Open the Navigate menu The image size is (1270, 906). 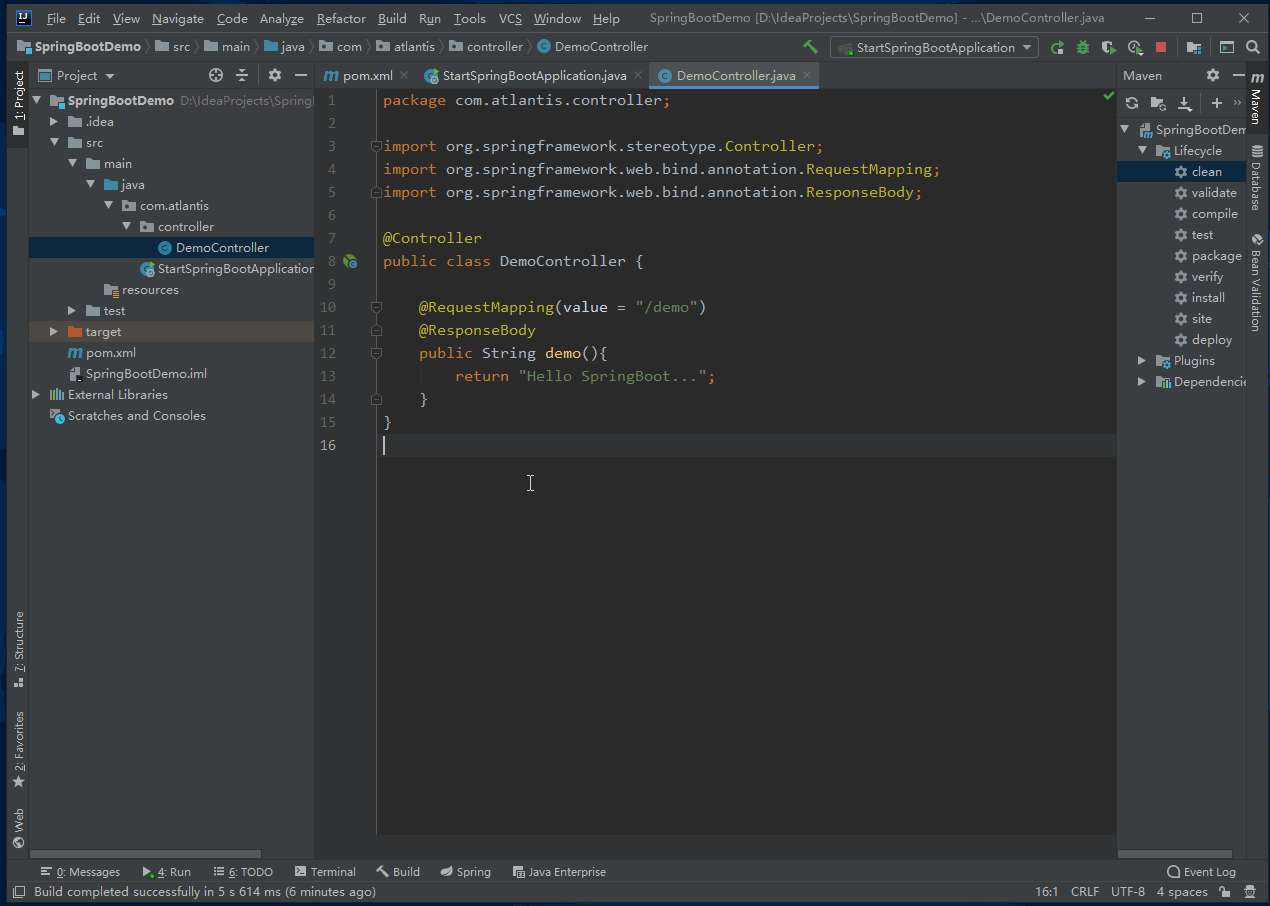[178, 19]
